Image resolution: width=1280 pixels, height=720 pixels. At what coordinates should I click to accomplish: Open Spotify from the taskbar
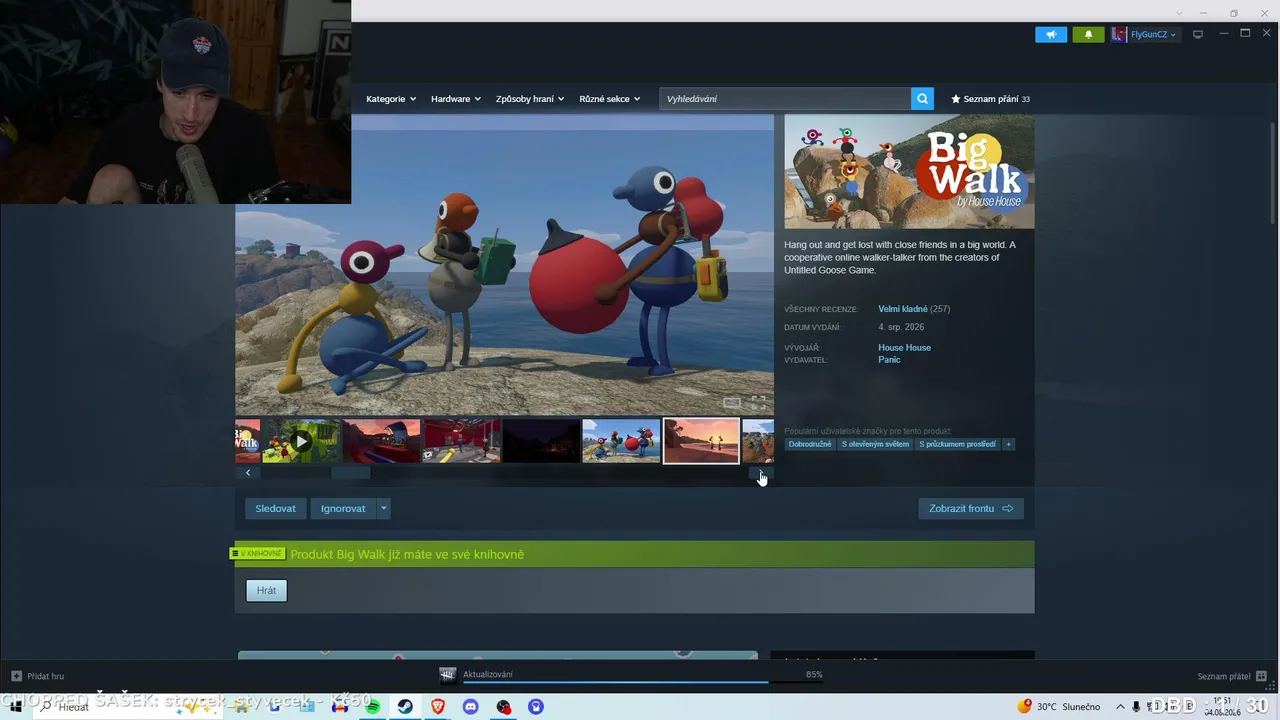(x=372, y=707)
